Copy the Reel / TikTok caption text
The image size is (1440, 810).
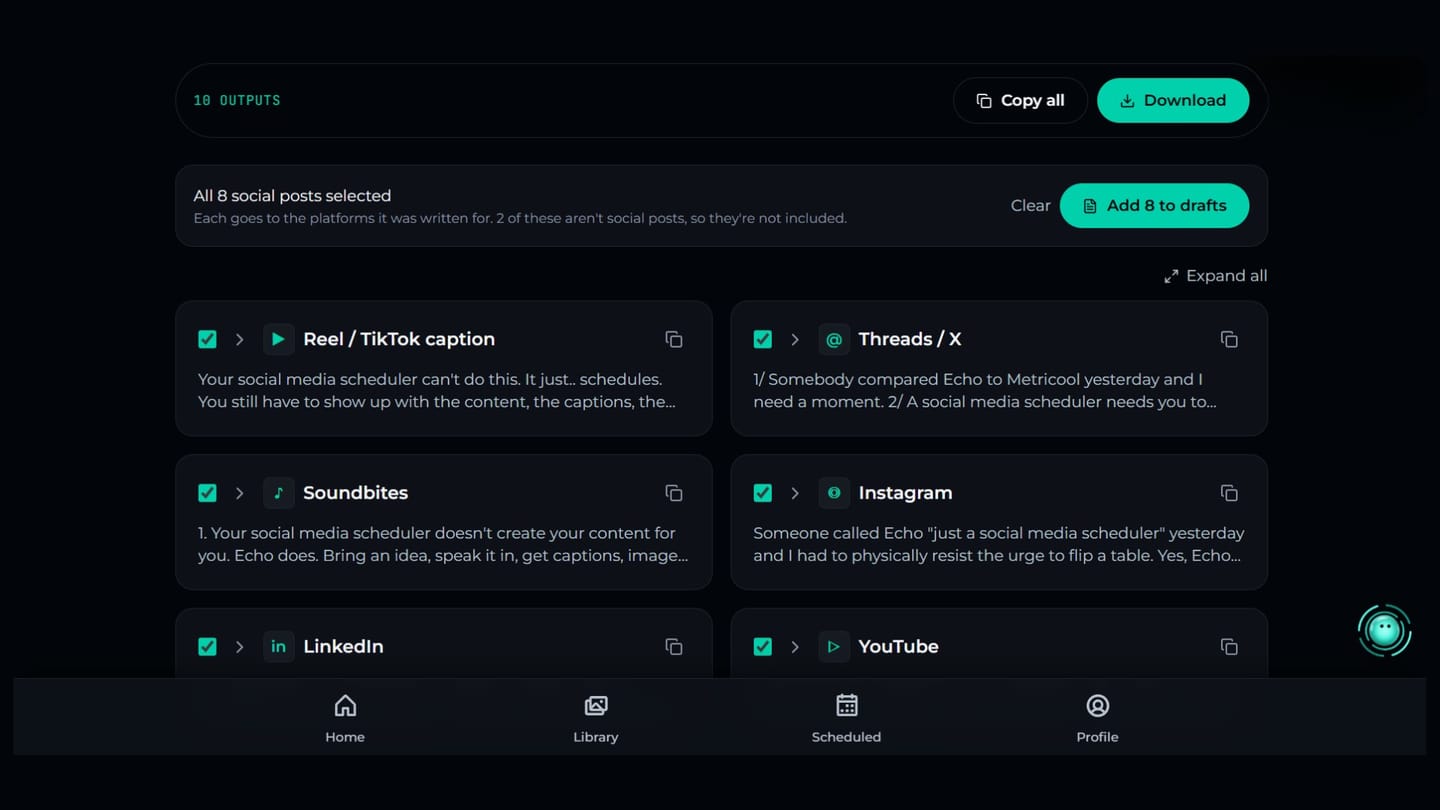(674, 340)
